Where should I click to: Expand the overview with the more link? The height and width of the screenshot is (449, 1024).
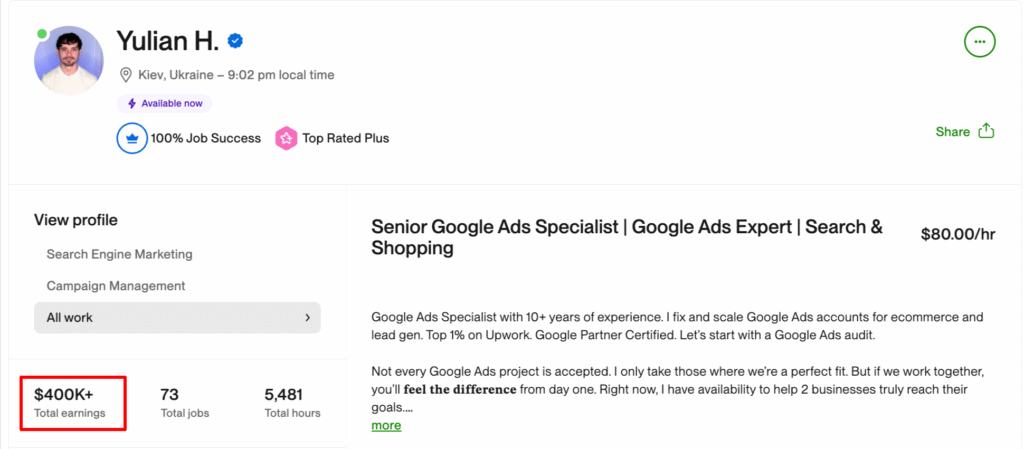pyautogui.click(x=386, y=425)
